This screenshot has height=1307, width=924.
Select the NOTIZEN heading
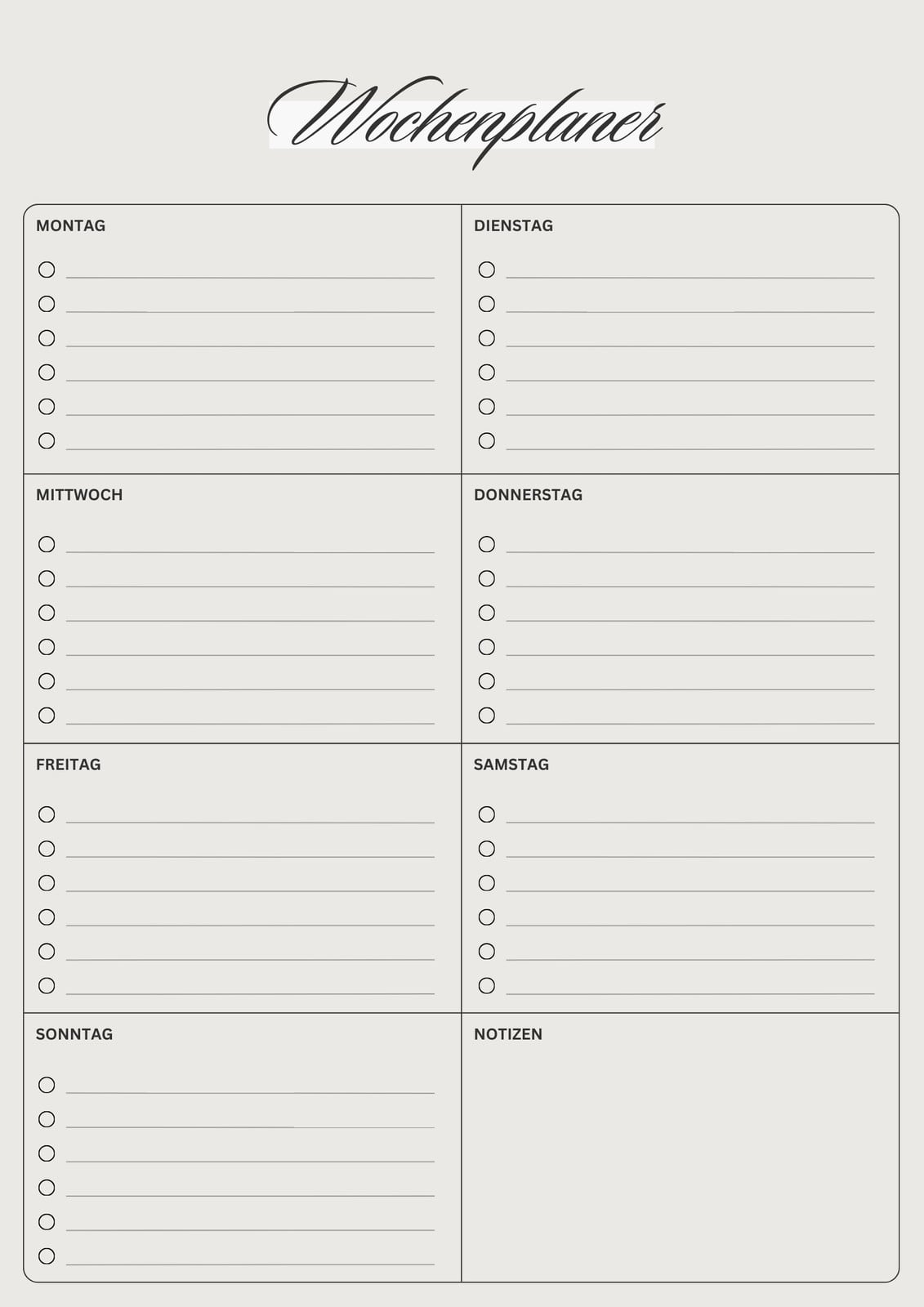[508, 1034]
